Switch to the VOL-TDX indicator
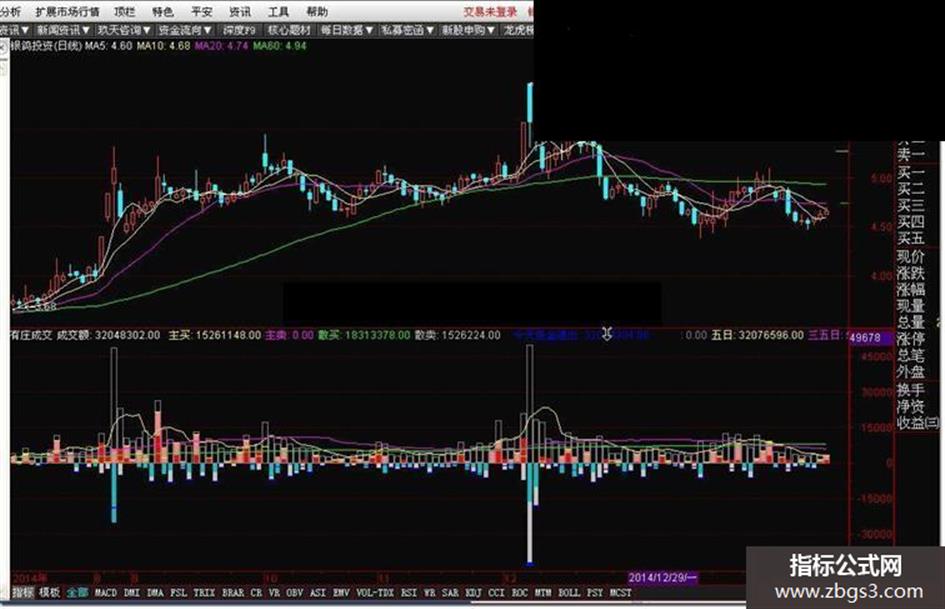945x609 pixels. [375, 593]
